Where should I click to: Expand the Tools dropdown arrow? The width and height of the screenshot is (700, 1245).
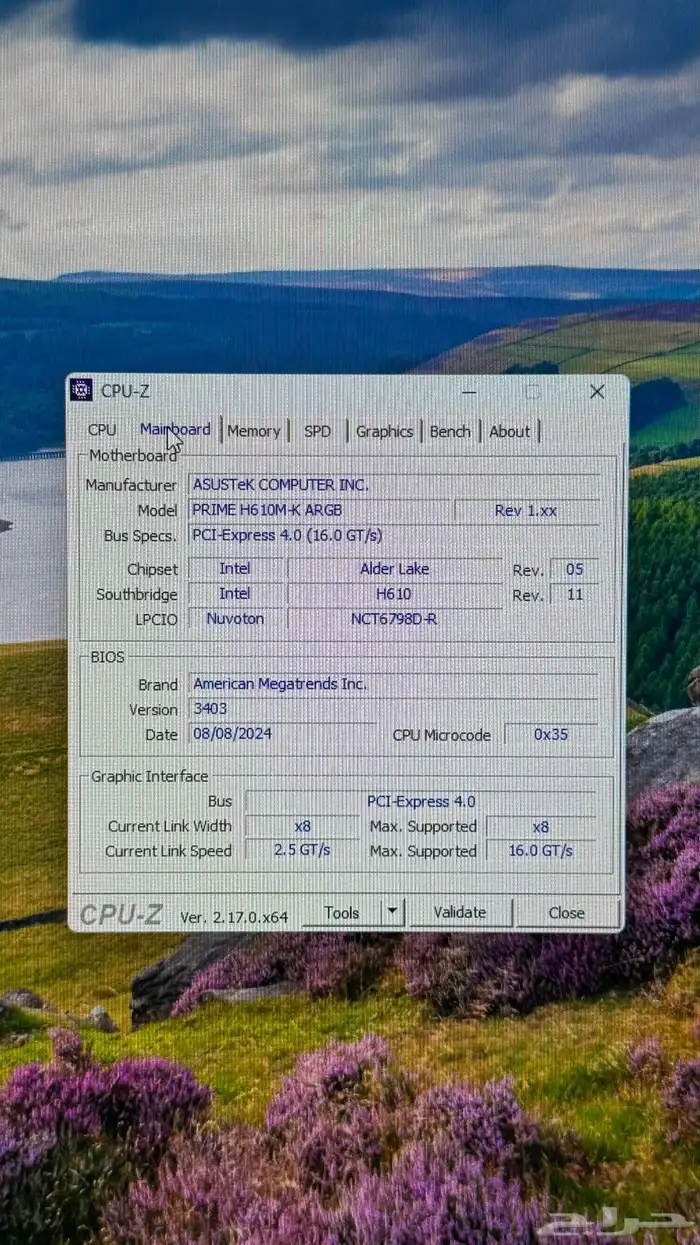pos(392,912)
